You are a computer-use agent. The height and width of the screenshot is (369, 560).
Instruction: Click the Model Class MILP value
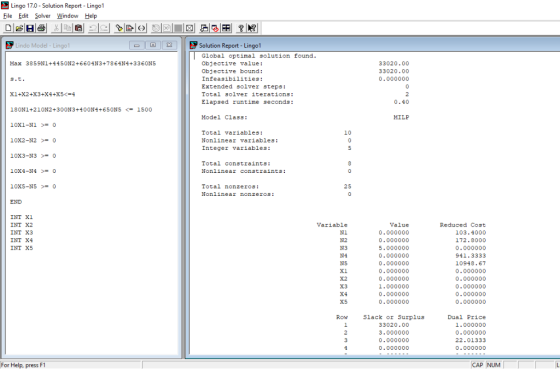pos(401,117)
